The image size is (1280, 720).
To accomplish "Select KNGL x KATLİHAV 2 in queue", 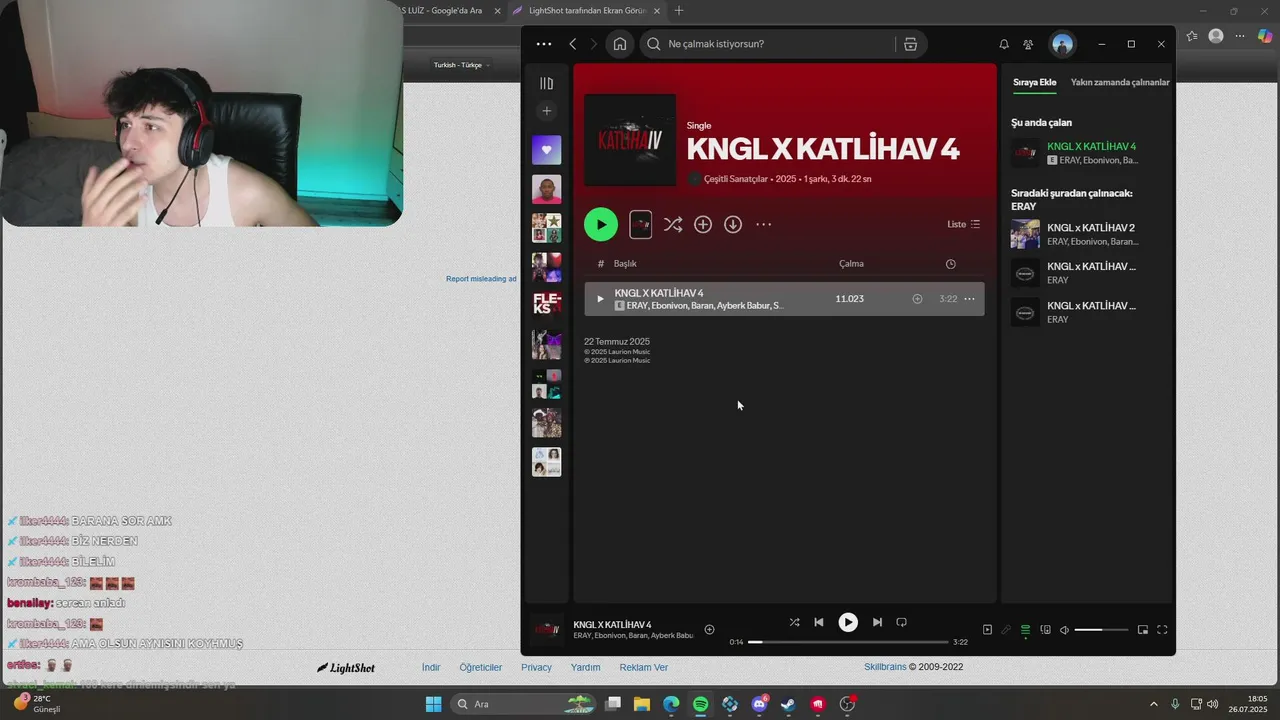I will point(1088,234).
